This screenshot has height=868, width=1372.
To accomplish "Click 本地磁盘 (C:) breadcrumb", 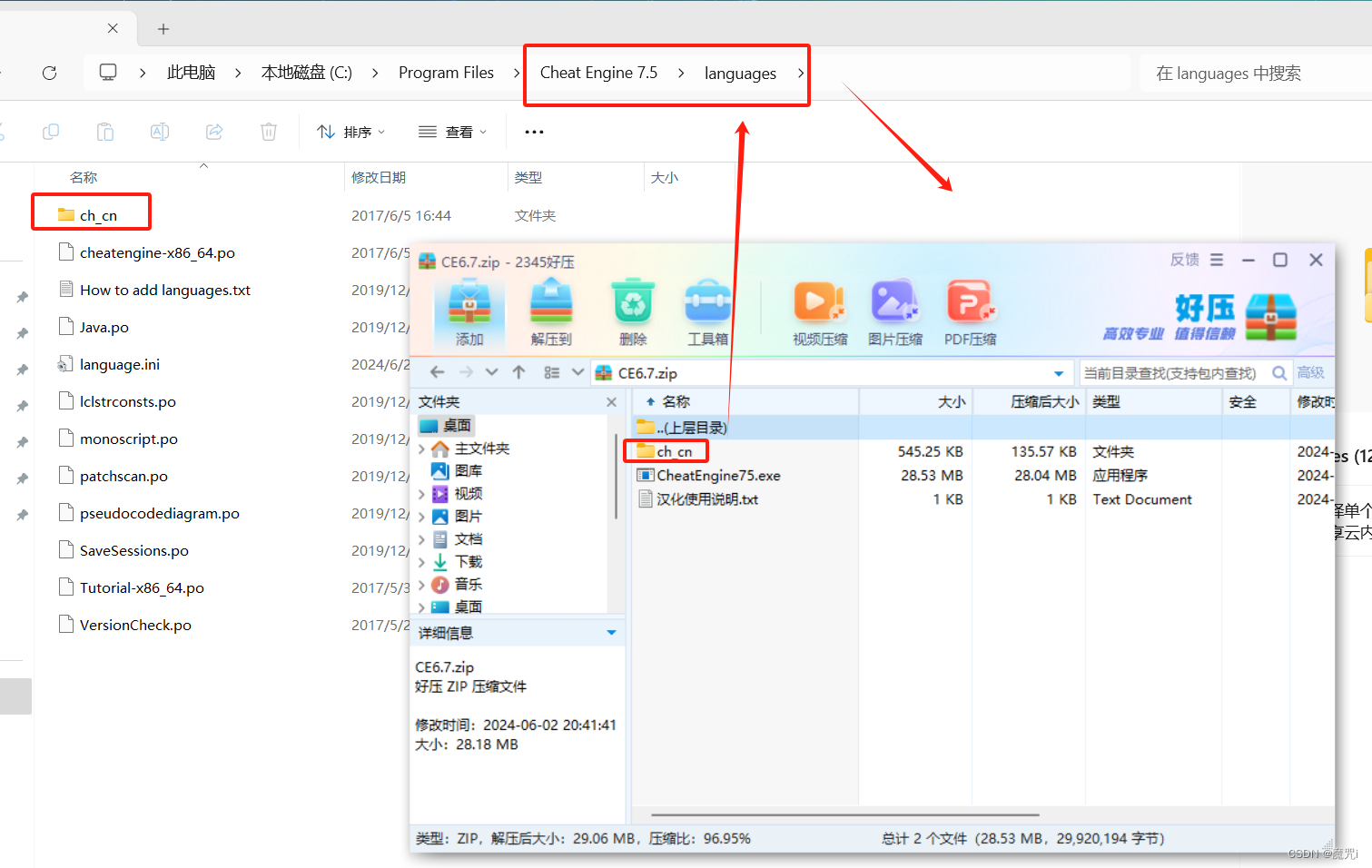I will [307, 73].
